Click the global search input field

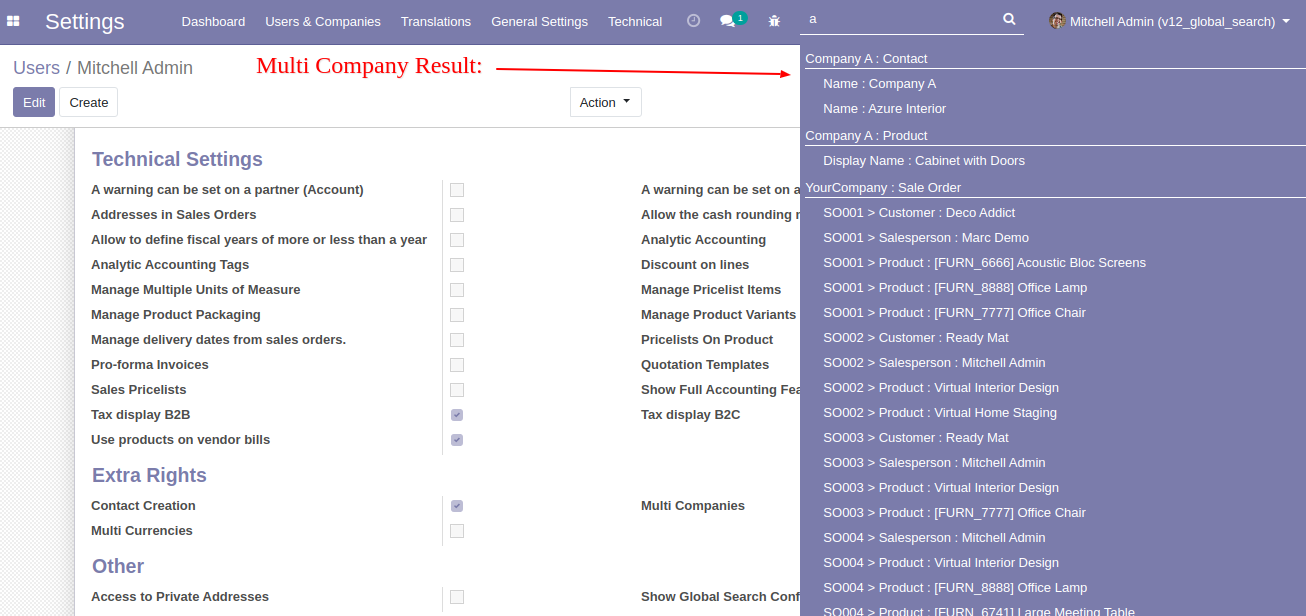pos(900,19)
